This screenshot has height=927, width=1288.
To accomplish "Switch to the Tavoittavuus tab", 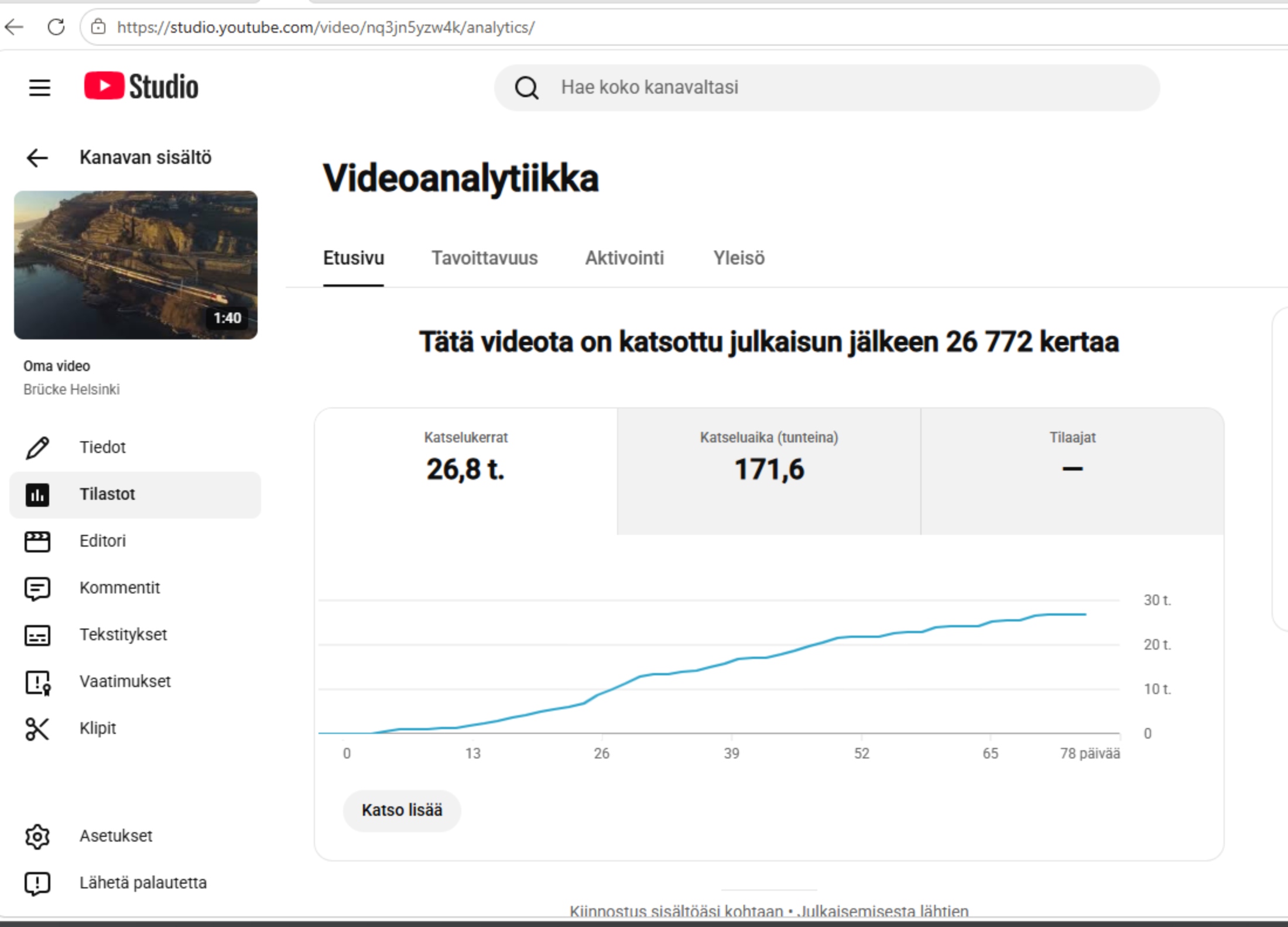I will [x=485, y=258].
